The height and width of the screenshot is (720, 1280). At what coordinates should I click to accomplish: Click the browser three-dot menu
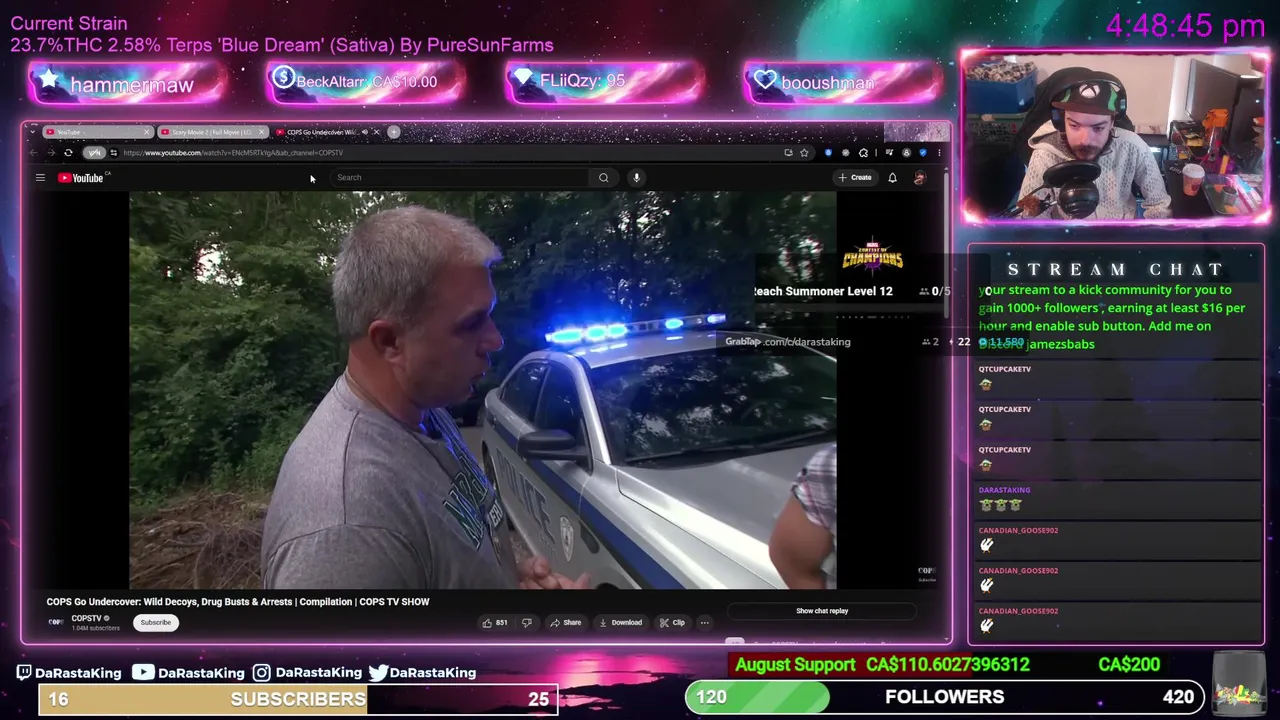938,153
